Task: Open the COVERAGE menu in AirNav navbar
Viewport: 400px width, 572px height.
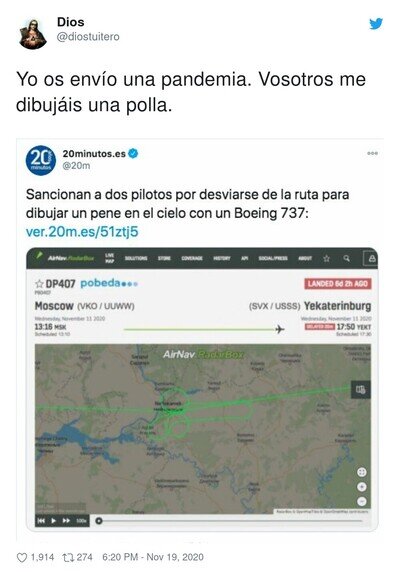Action: [192, 258]
